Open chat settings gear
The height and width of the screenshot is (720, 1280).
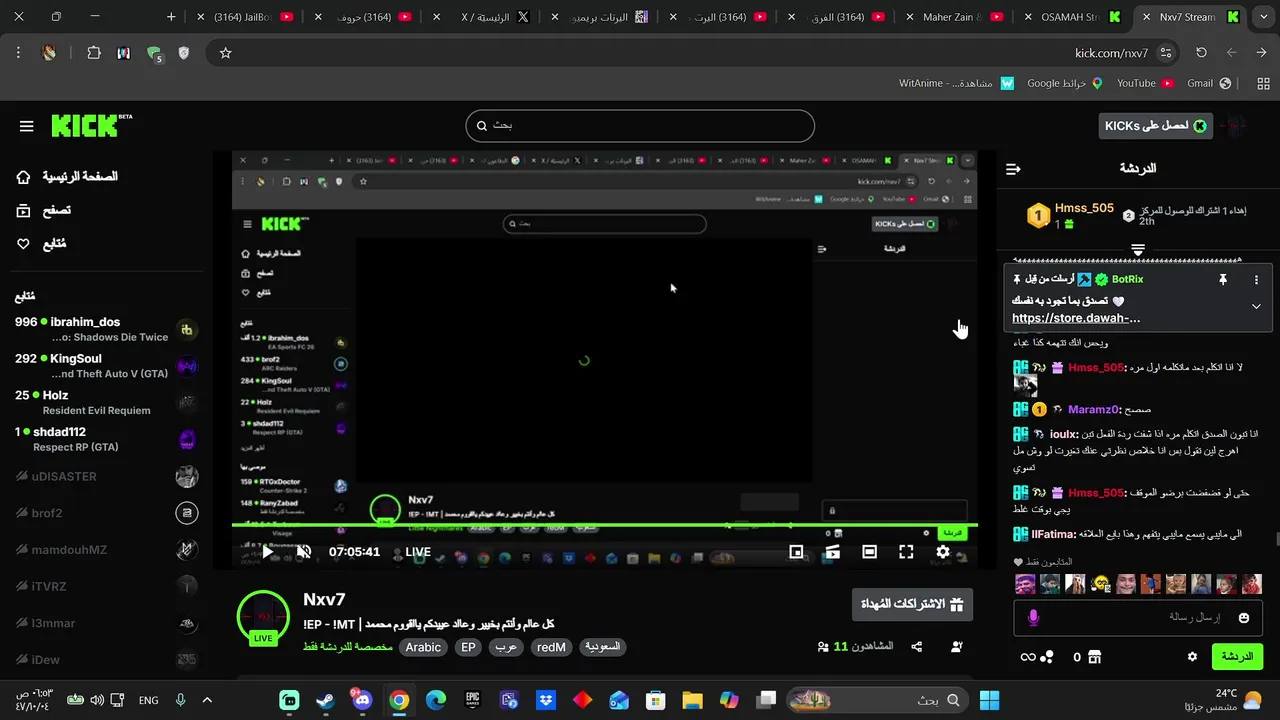1192,657
